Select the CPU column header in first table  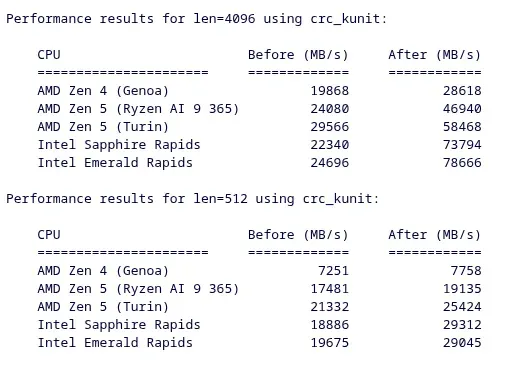click(49, 55)
